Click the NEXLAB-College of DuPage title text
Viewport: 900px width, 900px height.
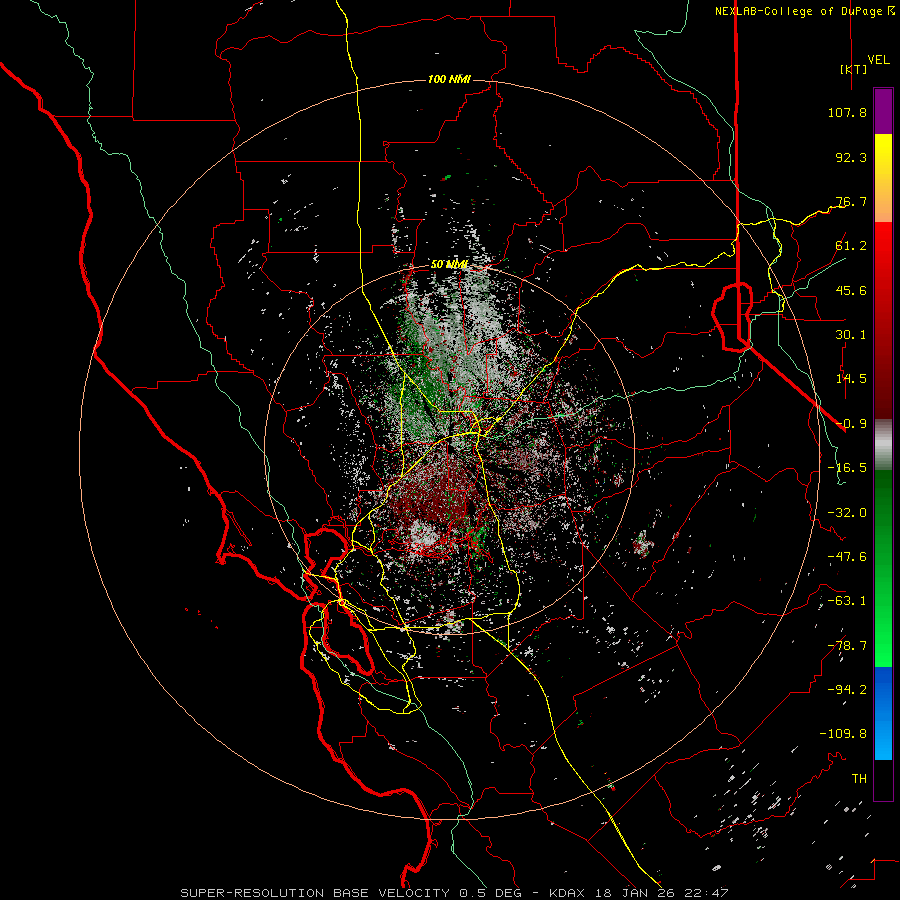click(799, 11)
